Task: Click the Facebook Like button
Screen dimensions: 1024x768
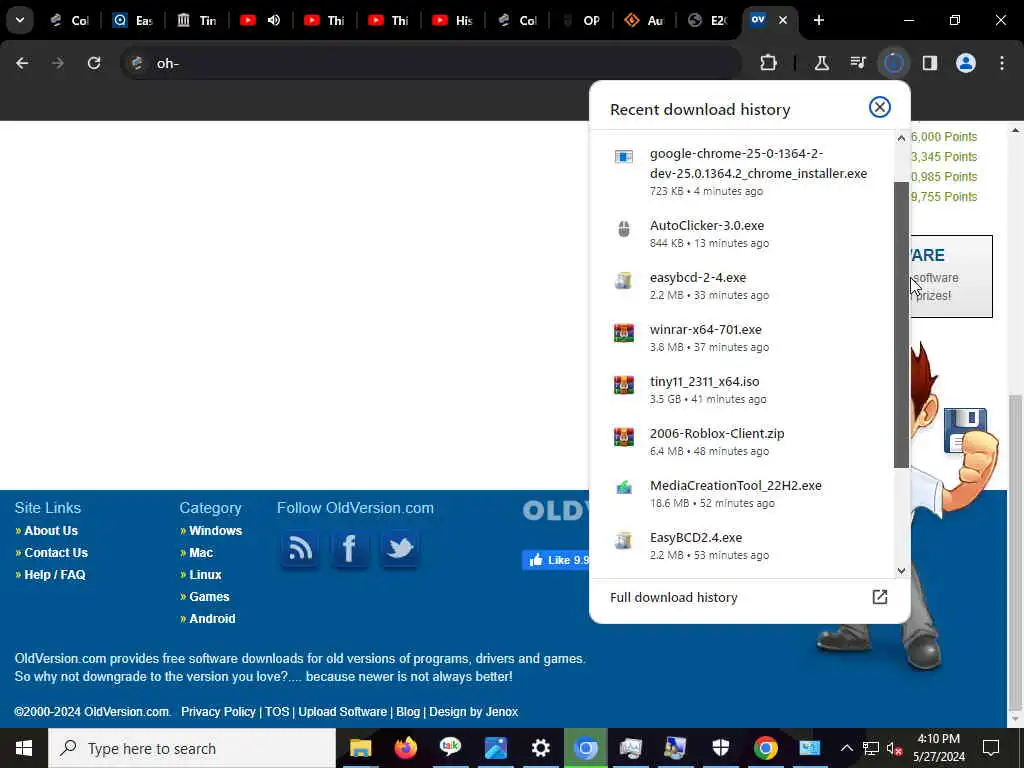Action: click(x=556, y=560)
